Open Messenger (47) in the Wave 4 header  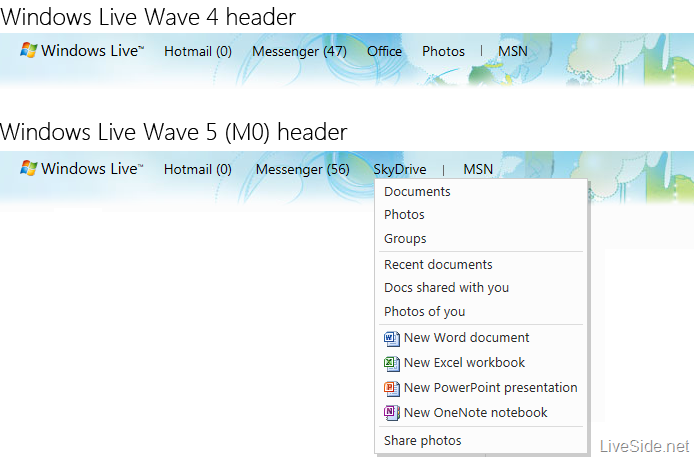(x=299, y=51)
